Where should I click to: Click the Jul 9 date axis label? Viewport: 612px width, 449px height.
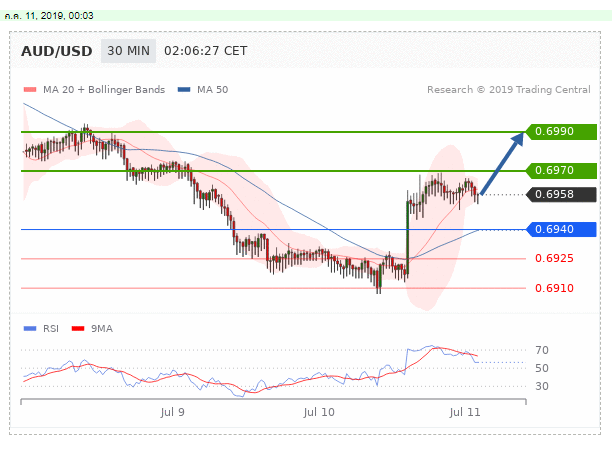[172, 412]
